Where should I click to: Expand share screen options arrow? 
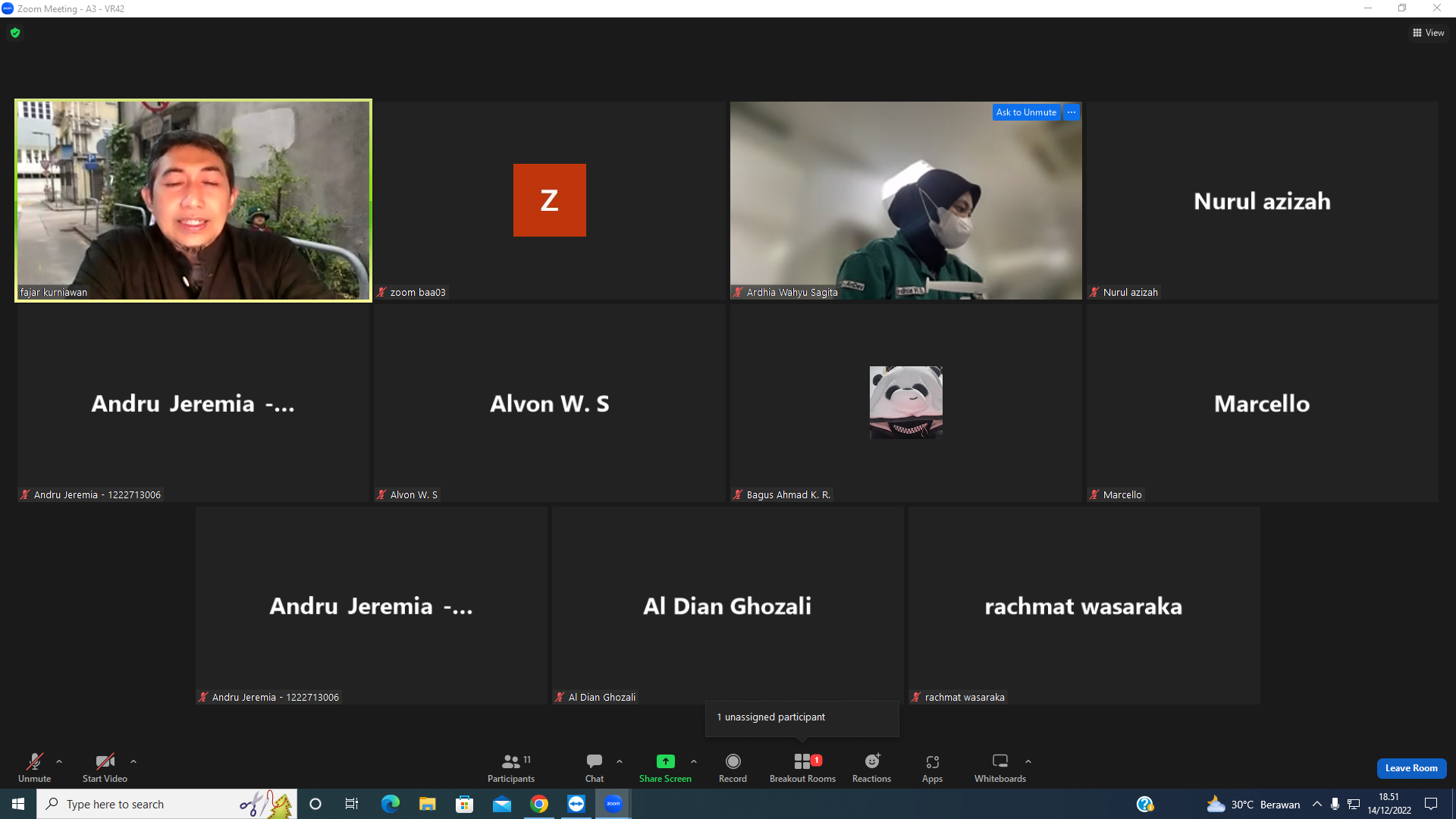pos(694,761)
